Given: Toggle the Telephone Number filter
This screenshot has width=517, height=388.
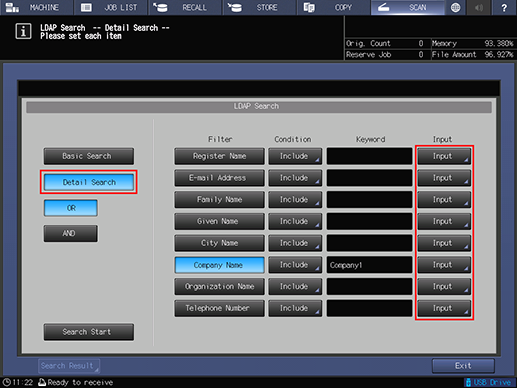Looking at the screenshot, I should coord(219,308).
